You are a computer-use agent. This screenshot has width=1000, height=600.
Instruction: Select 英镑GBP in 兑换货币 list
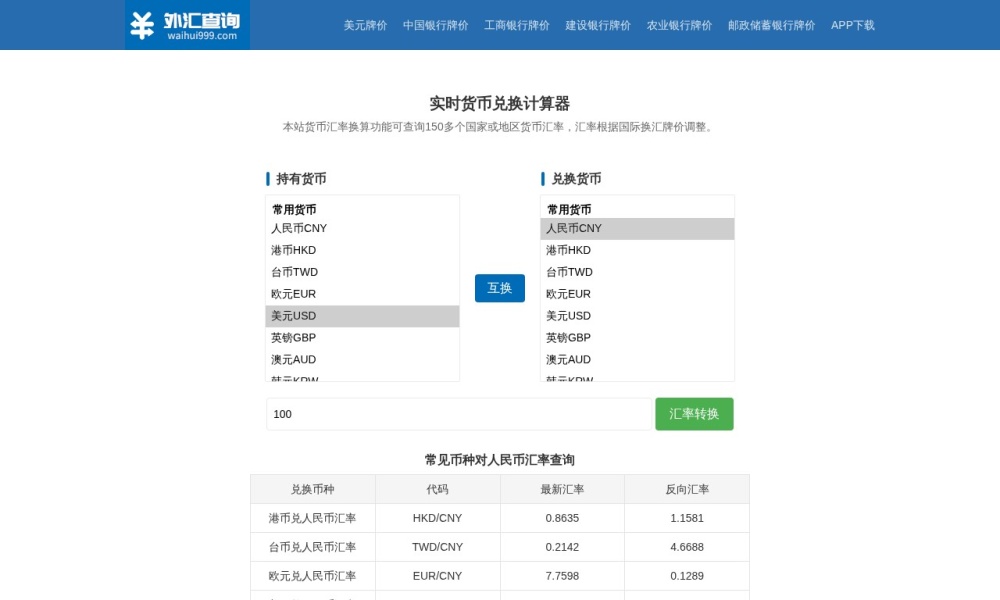(637, 338)
